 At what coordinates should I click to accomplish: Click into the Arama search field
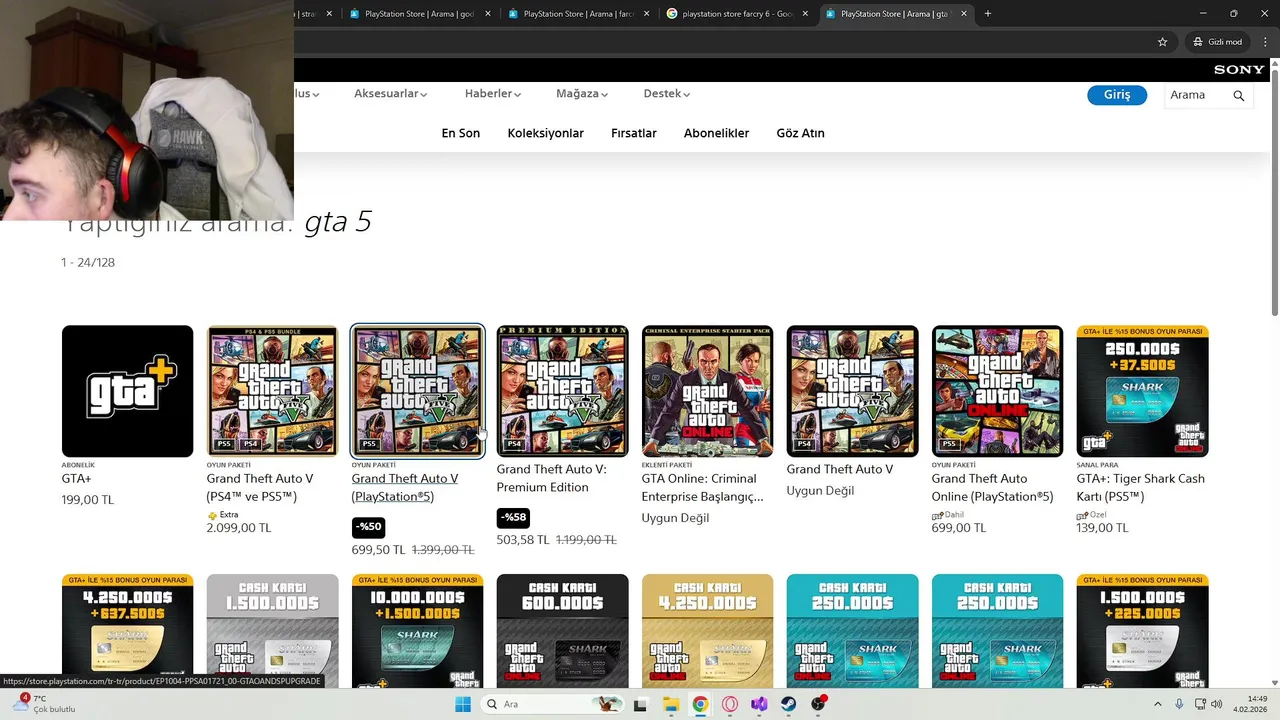click(x=1196, y=95)
